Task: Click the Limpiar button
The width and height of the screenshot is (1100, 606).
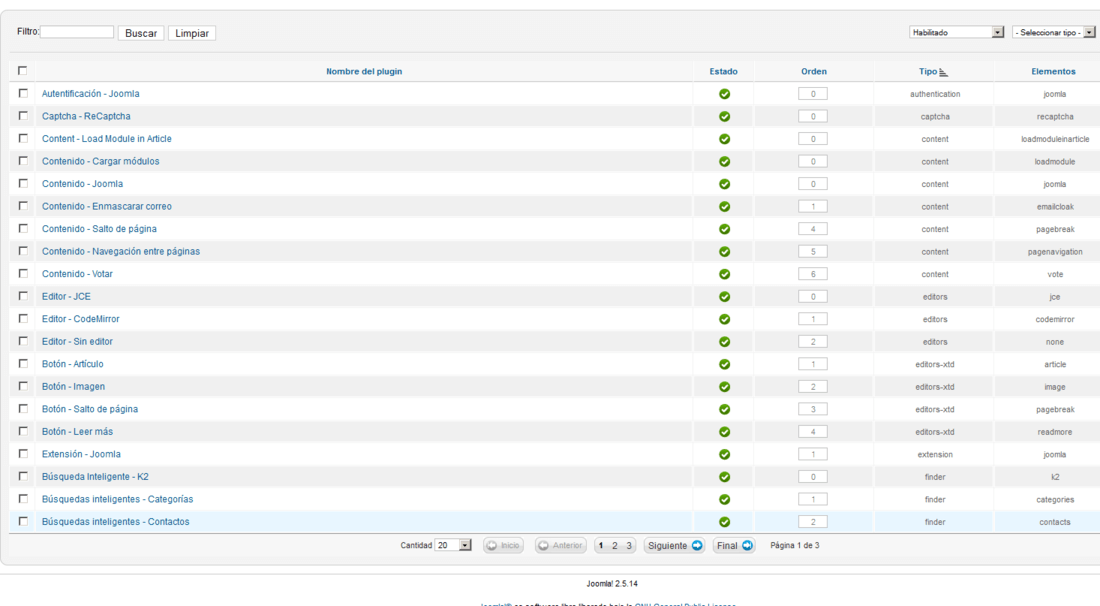Action: pyautogui.click(x=192, y=33)
